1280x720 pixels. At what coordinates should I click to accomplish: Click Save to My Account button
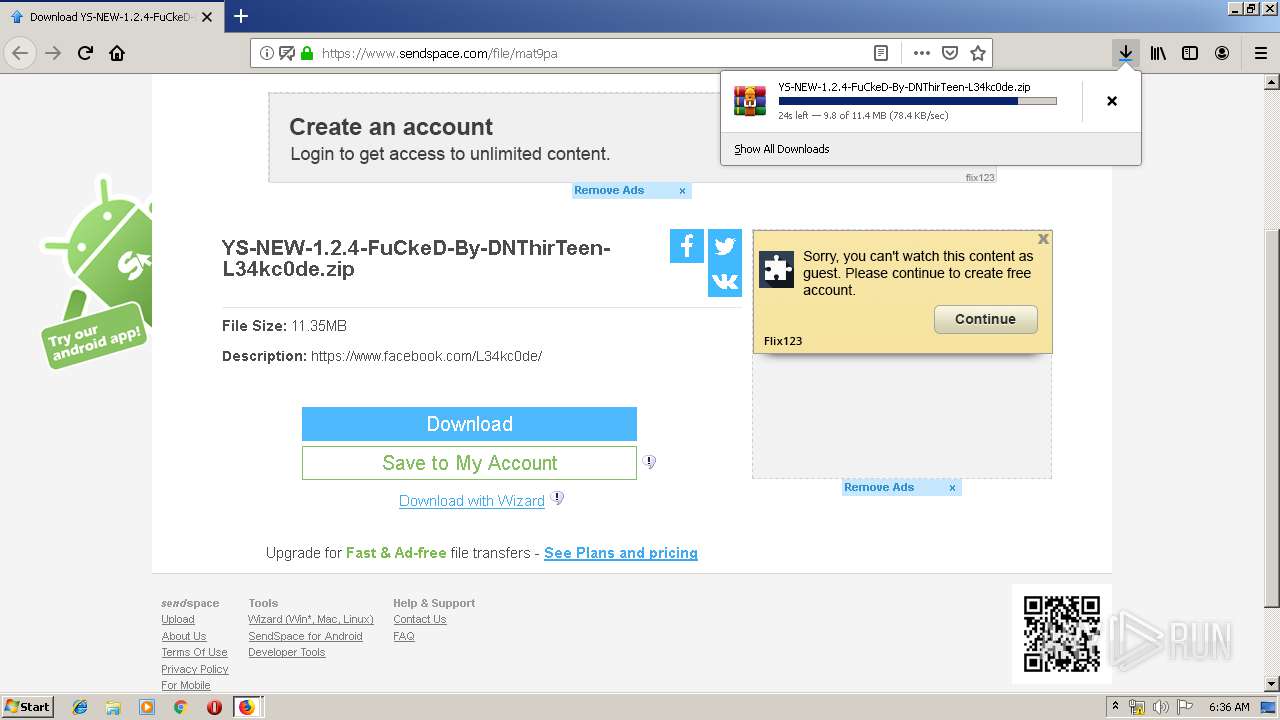(469, 463)
